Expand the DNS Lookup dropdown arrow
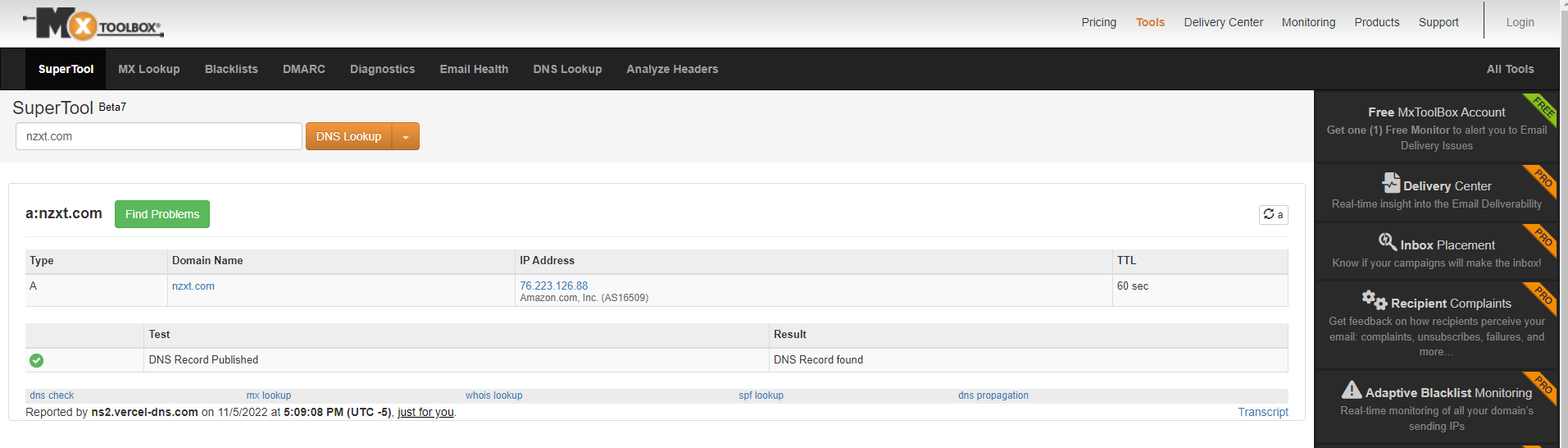 pyautogui.click(x=406, y=137)
